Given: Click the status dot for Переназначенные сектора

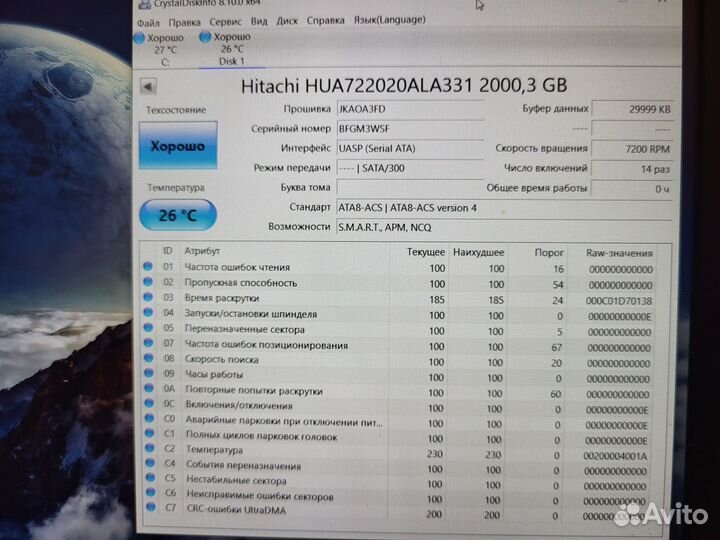Looking at the screenshot, I should click(148, 328).
